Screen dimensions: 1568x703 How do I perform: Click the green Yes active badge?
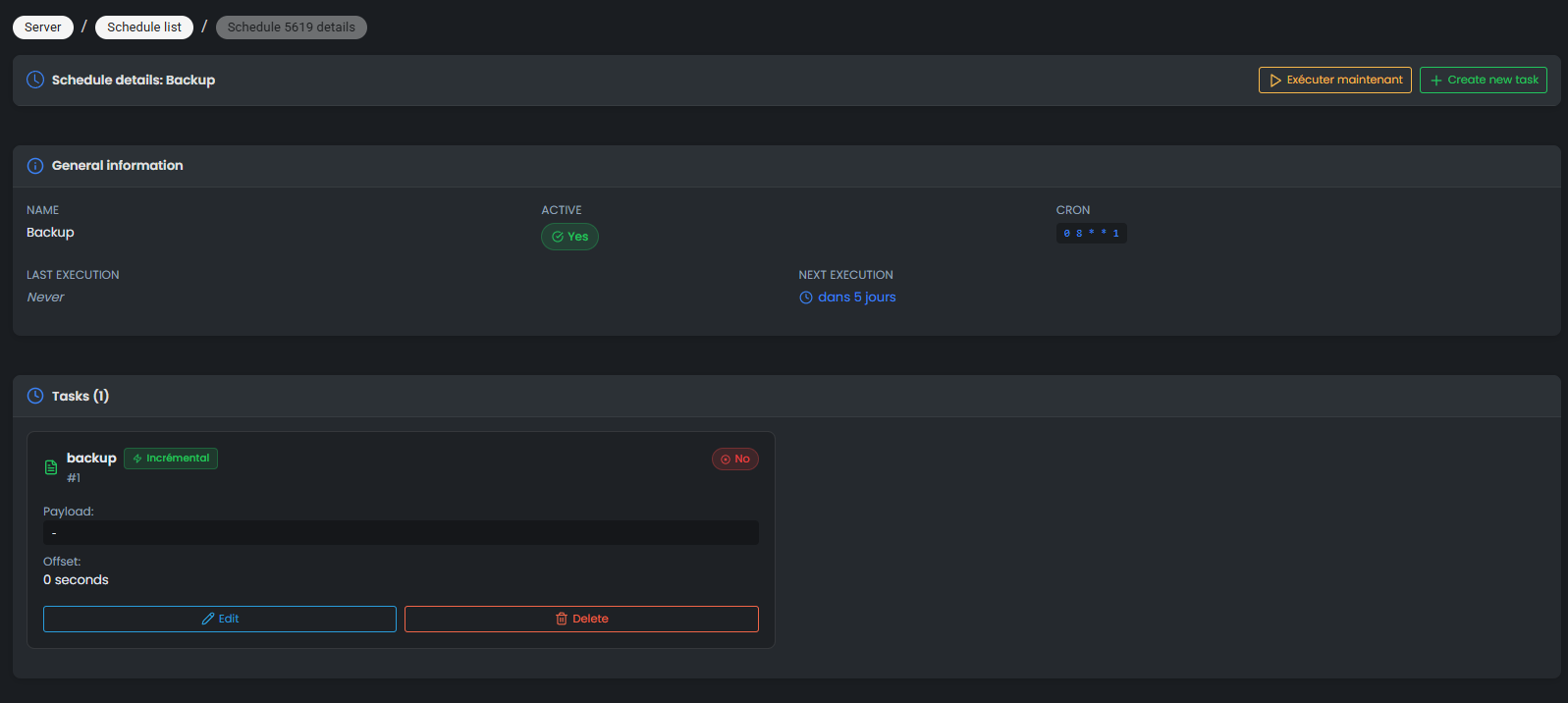[x=569, y=237]
